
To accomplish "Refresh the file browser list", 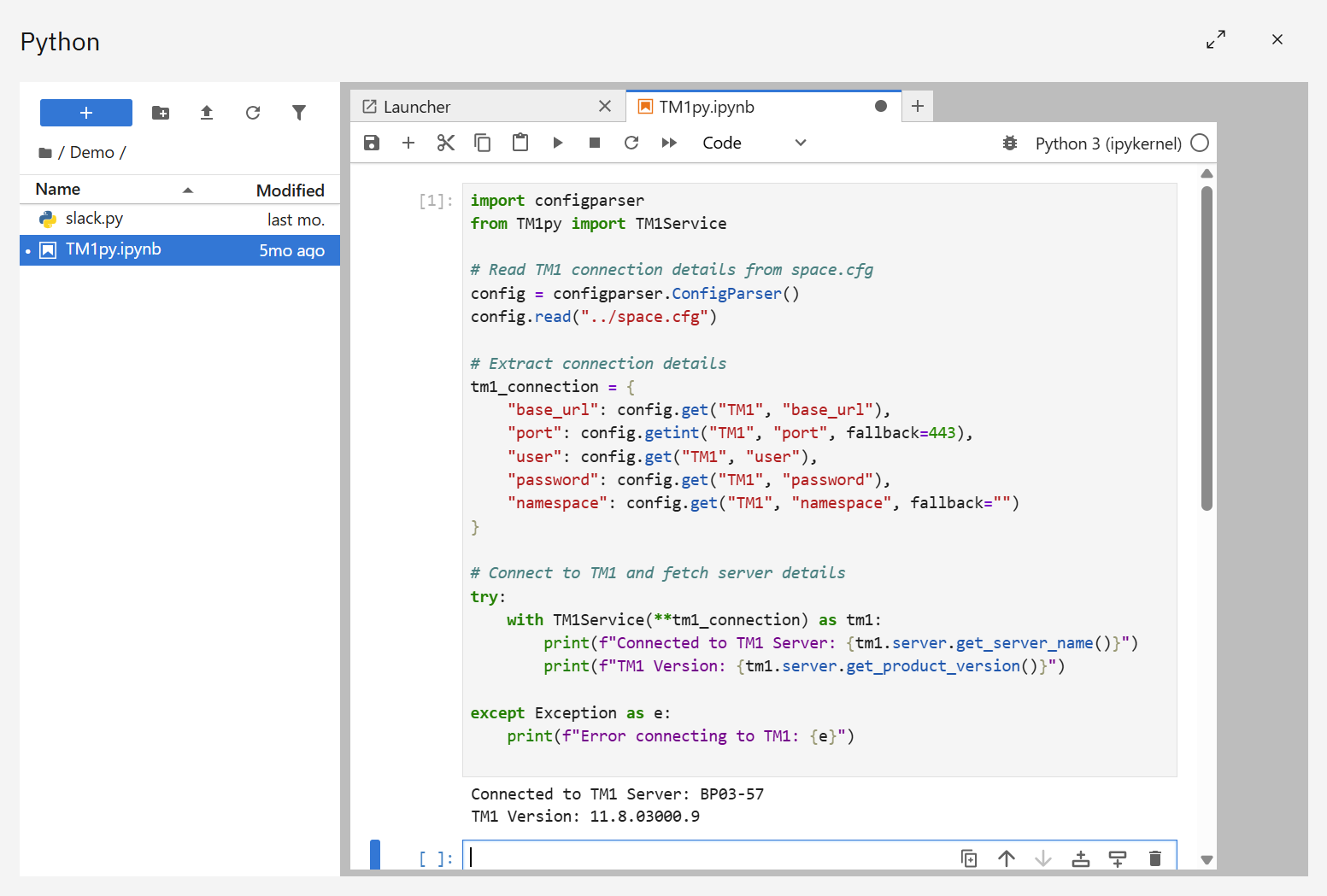I will [x=253, y=113].
